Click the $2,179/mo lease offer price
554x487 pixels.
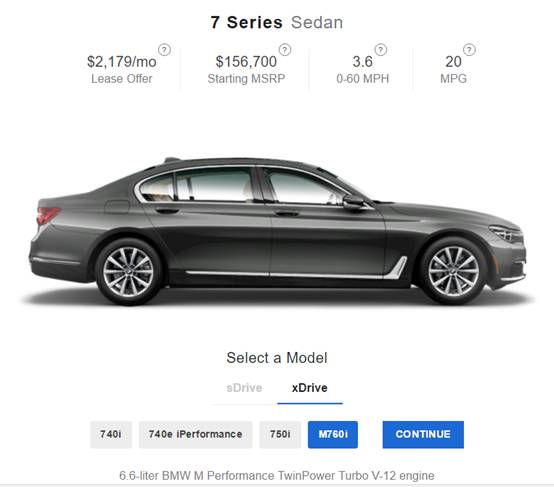tap(122, 62)
